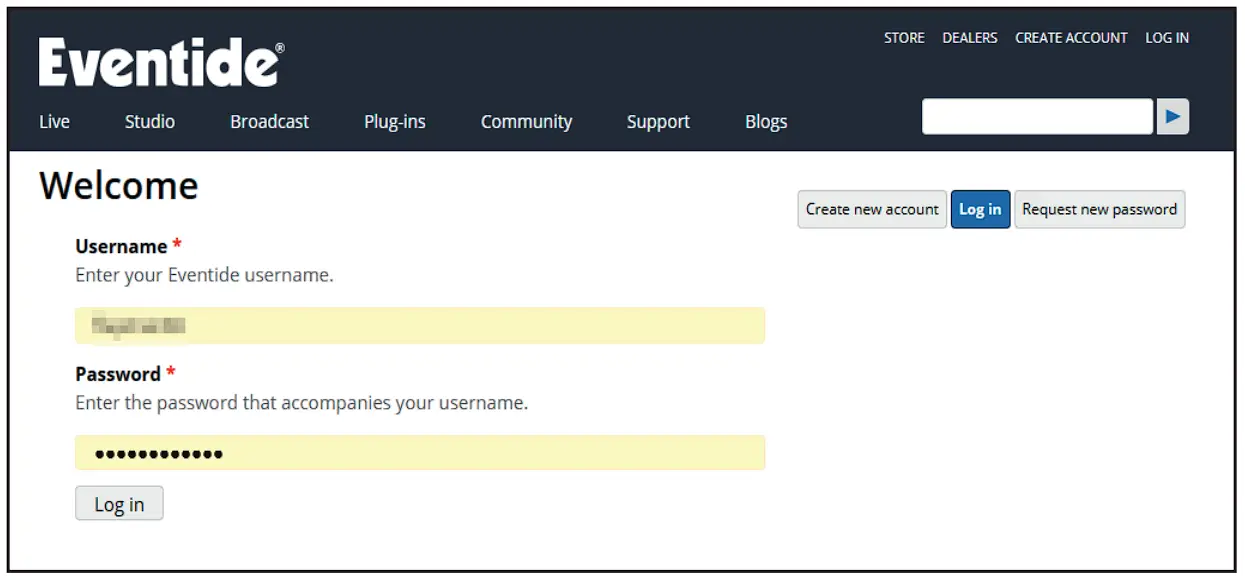Viewport: 1245px width, 580px height.
Task: Open Request new password tab
Action: (x=1100, y=209)
